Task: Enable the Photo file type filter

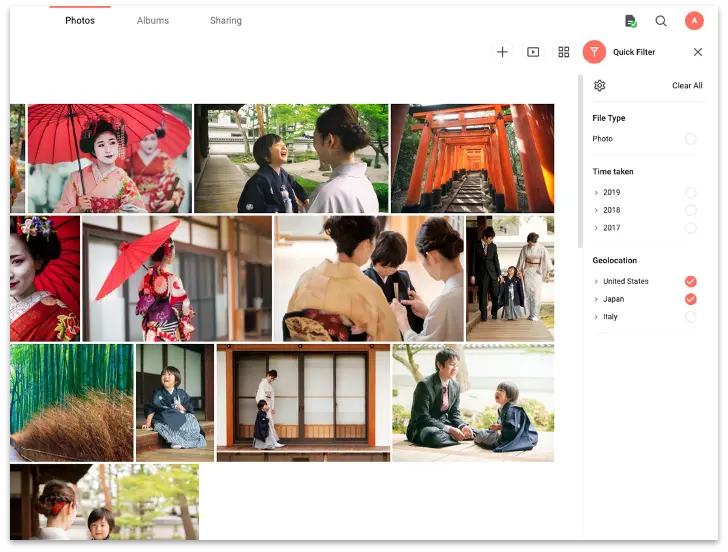Action: [x=690, y=139]
